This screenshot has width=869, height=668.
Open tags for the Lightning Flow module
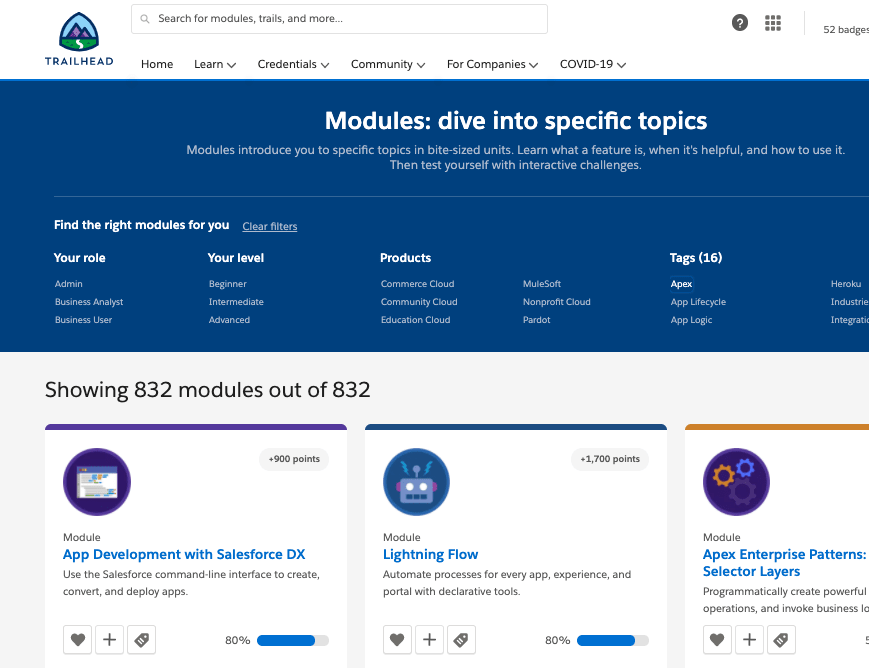(461, 640)
